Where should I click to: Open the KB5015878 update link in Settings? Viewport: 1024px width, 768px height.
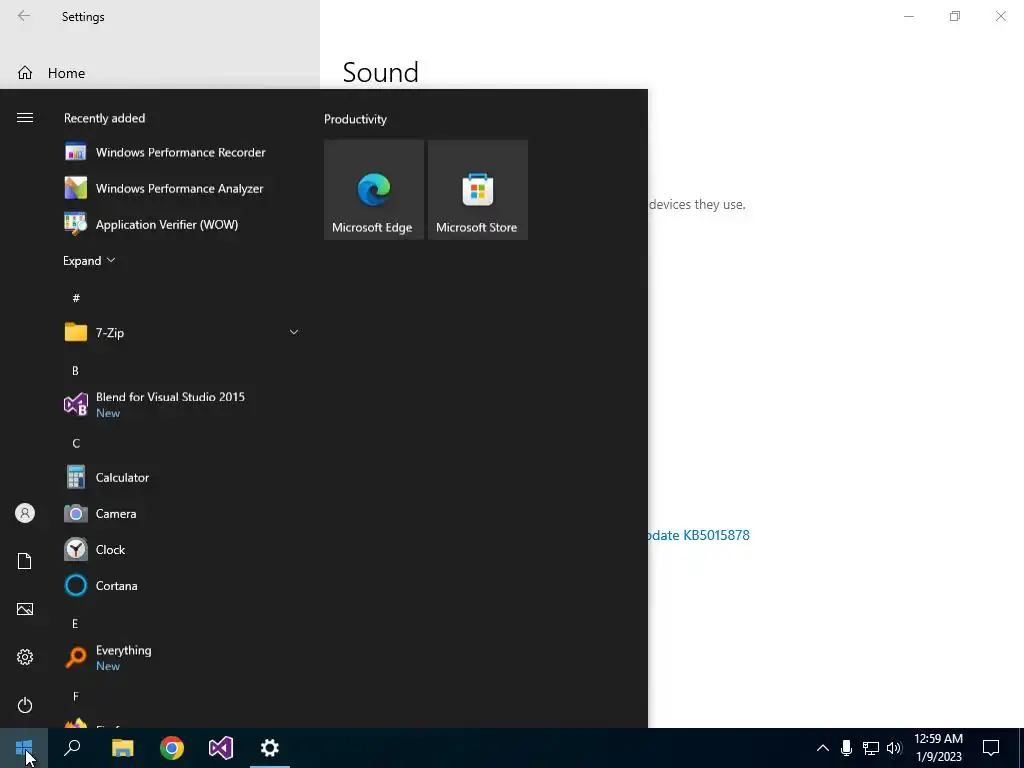[x=699, y=536]
